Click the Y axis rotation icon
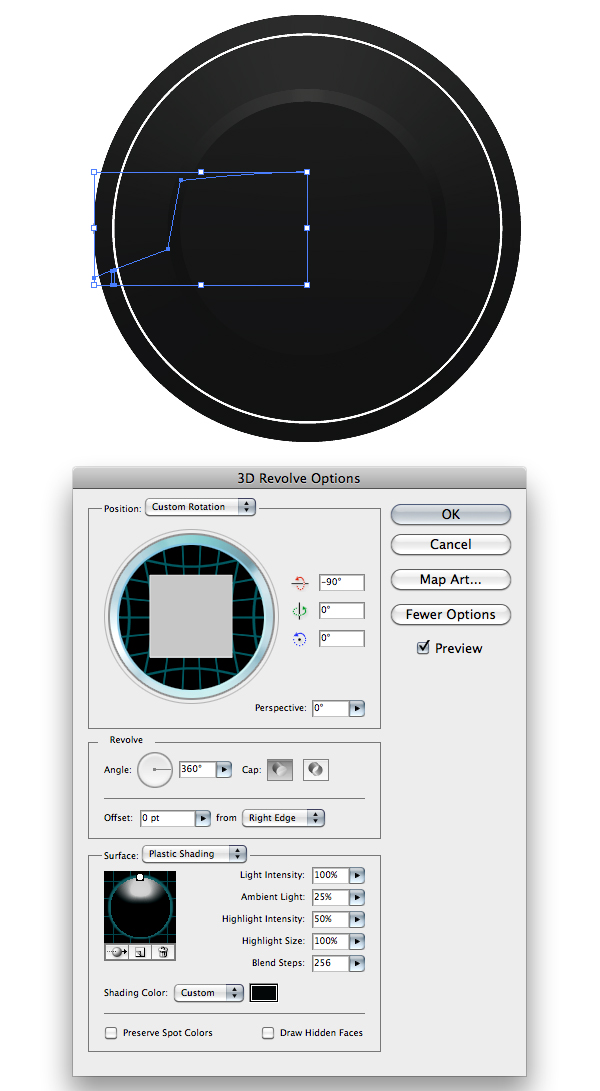 (299, 611)
